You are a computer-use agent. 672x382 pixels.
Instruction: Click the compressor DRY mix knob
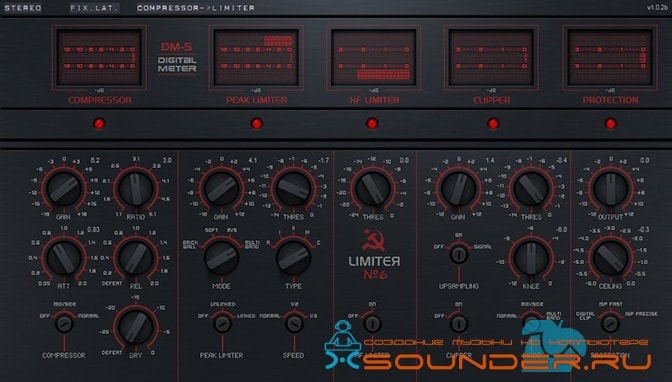135,327
